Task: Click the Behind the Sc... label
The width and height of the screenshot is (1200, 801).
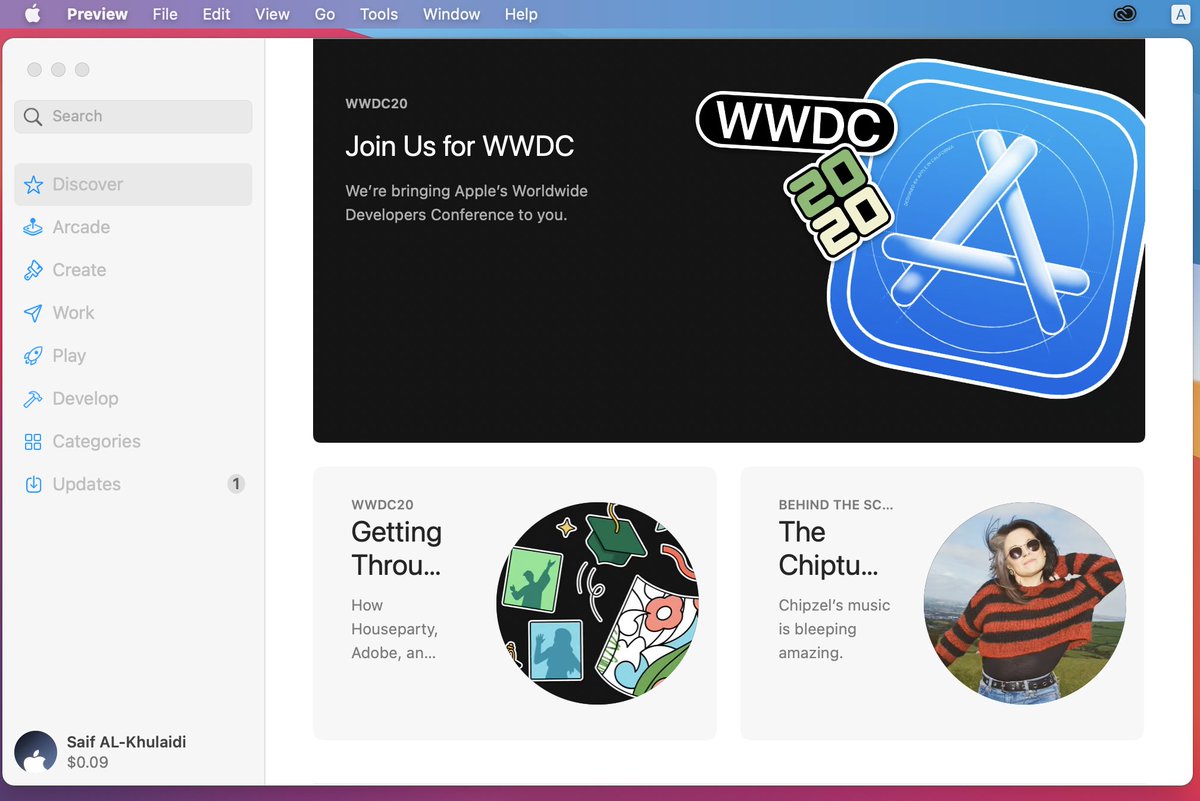Action: click(x=836, y=505)
